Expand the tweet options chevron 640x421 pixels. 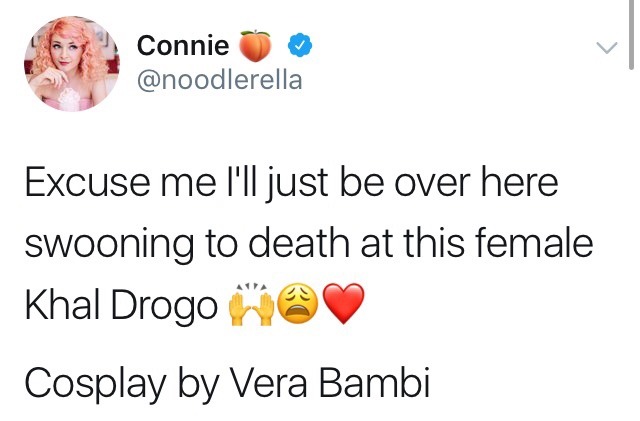pos(606,48)
